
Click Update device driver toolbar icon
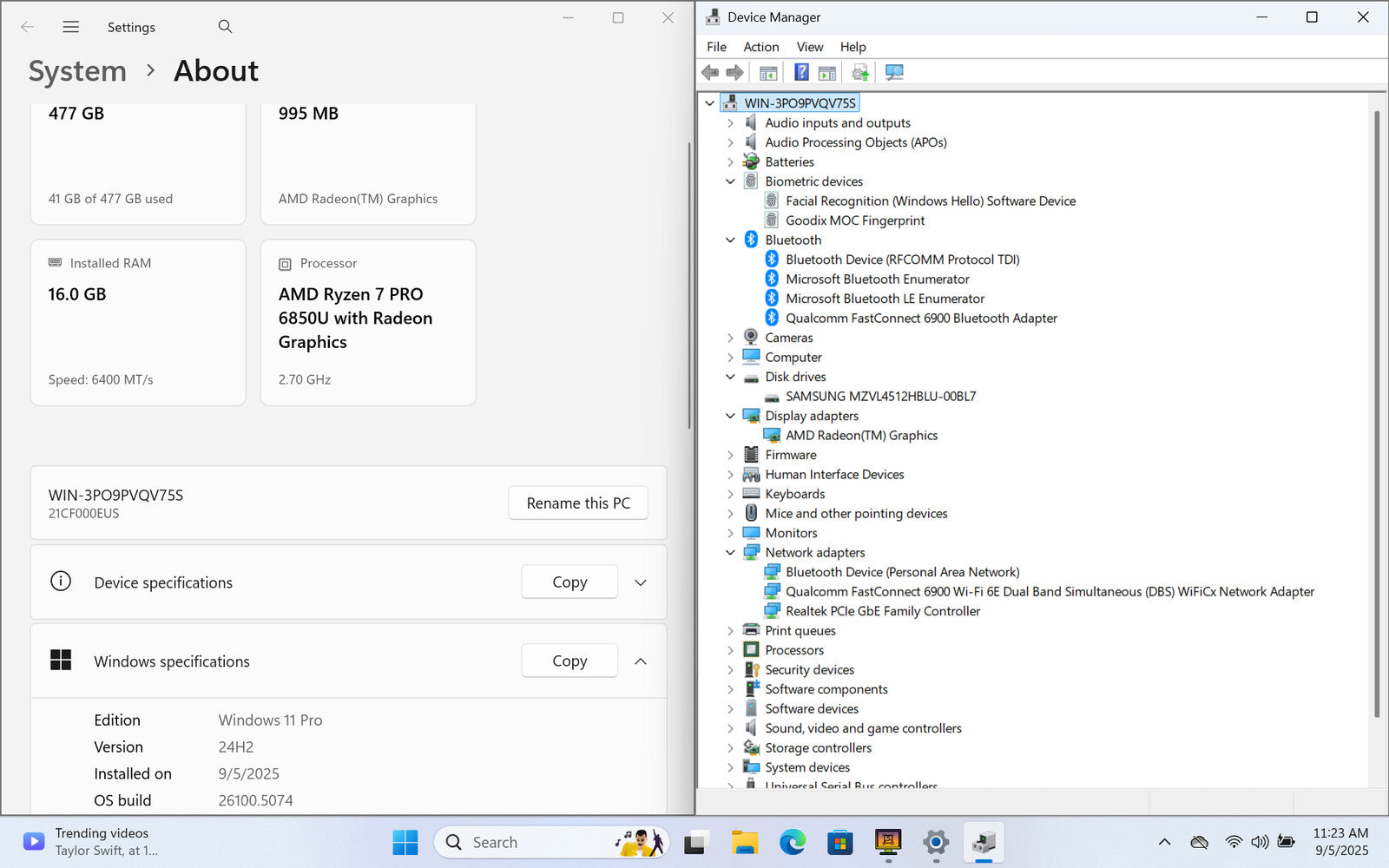coord(860,72)
